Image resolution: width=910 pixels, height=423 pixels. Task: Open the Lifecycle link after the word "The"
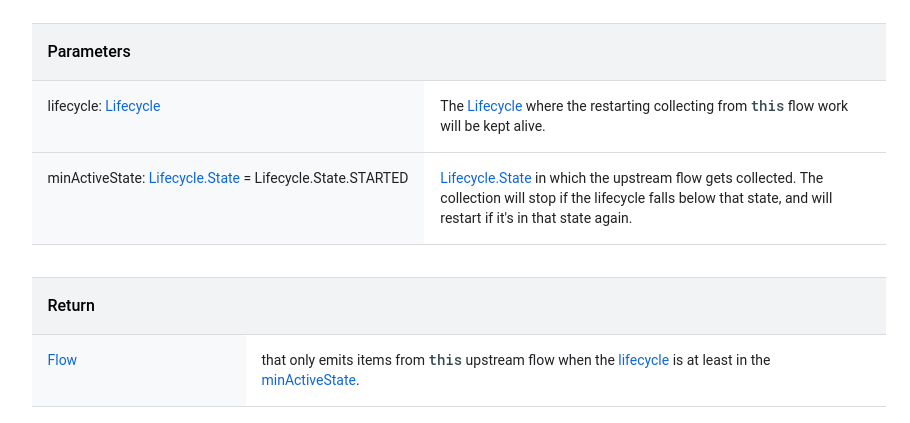coord(494,106)
